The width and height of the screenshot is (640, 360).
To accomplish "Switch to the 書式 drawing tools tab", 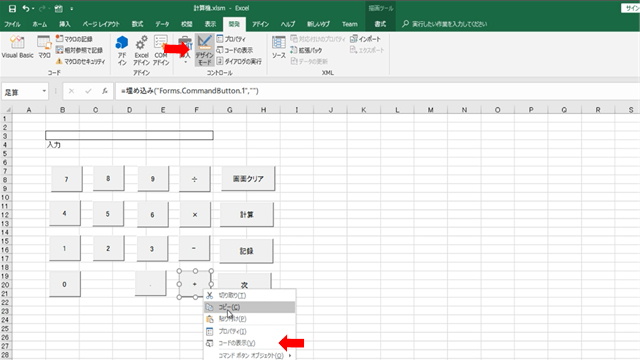I will click(x=380, y=24).
